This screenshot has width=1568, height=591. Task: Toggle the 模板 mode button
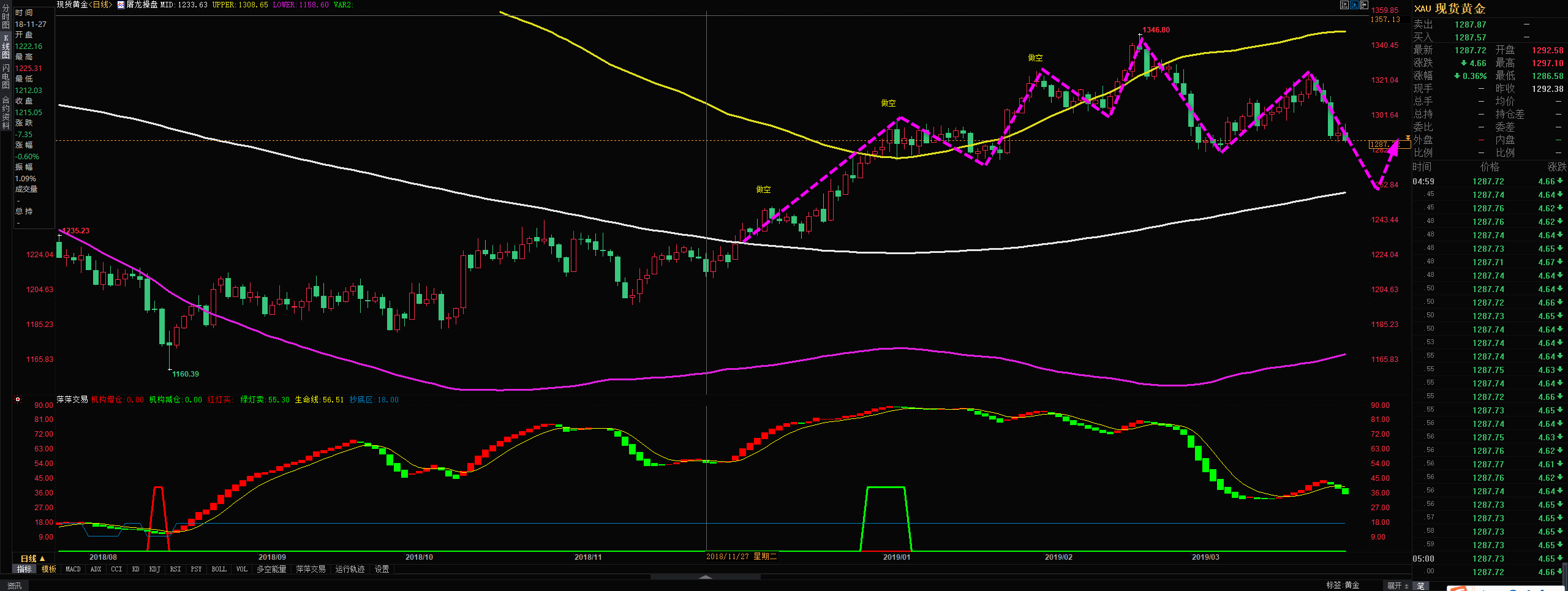point(48,569)
